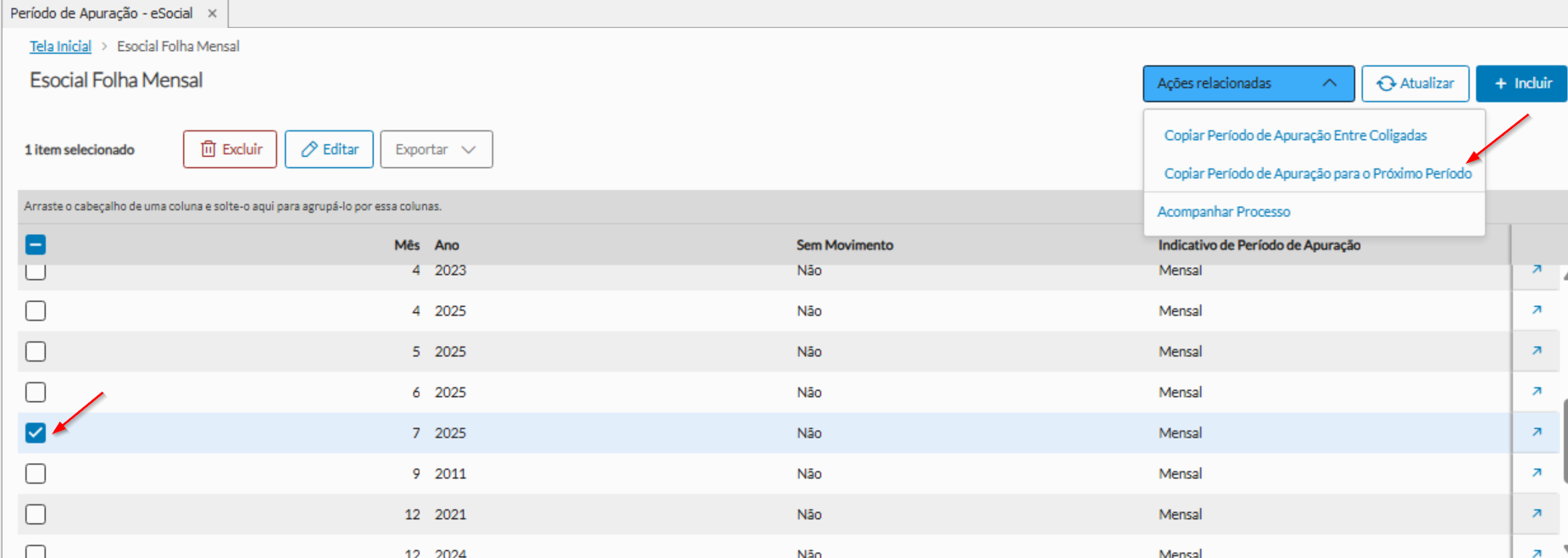Follow the Tela Inicial breadcrumb link

point(60,47)
